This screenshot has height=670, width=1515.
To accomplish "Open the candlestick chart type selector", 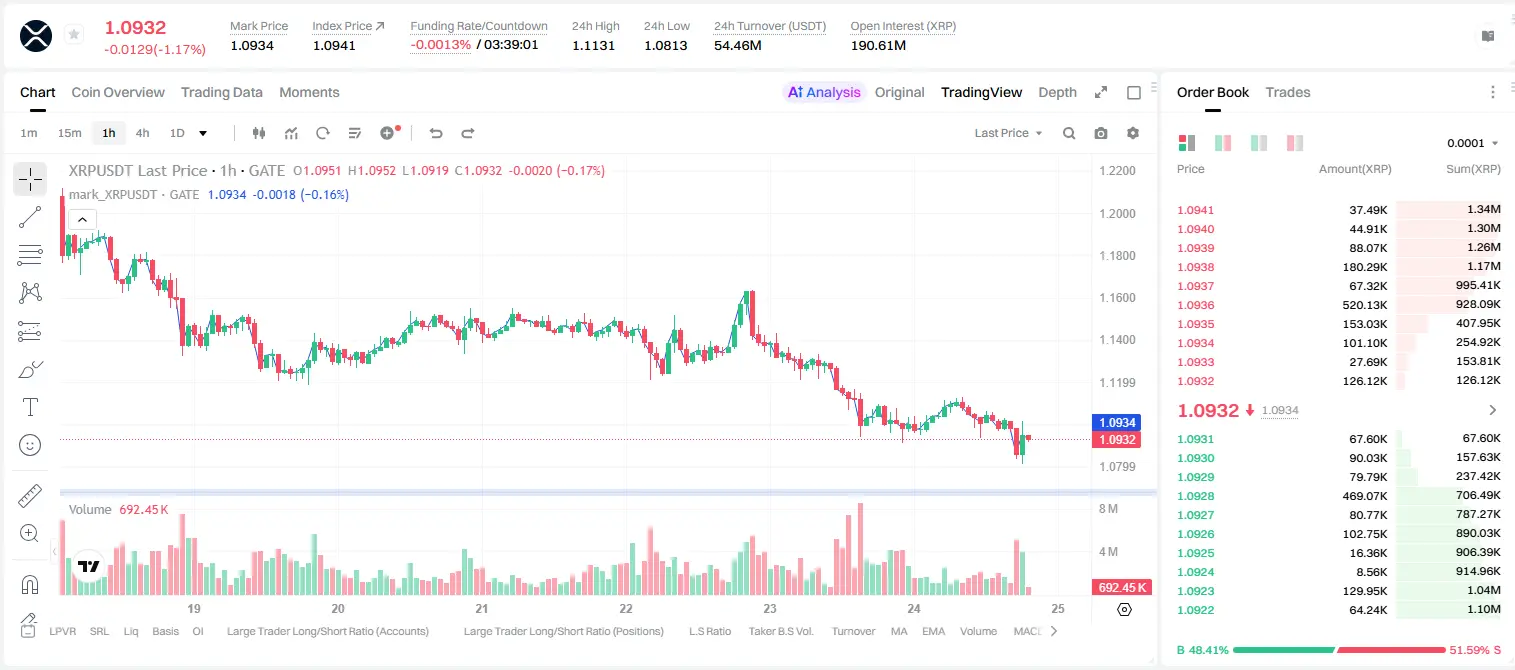I will pyautogui.click(x=259, y=133).
